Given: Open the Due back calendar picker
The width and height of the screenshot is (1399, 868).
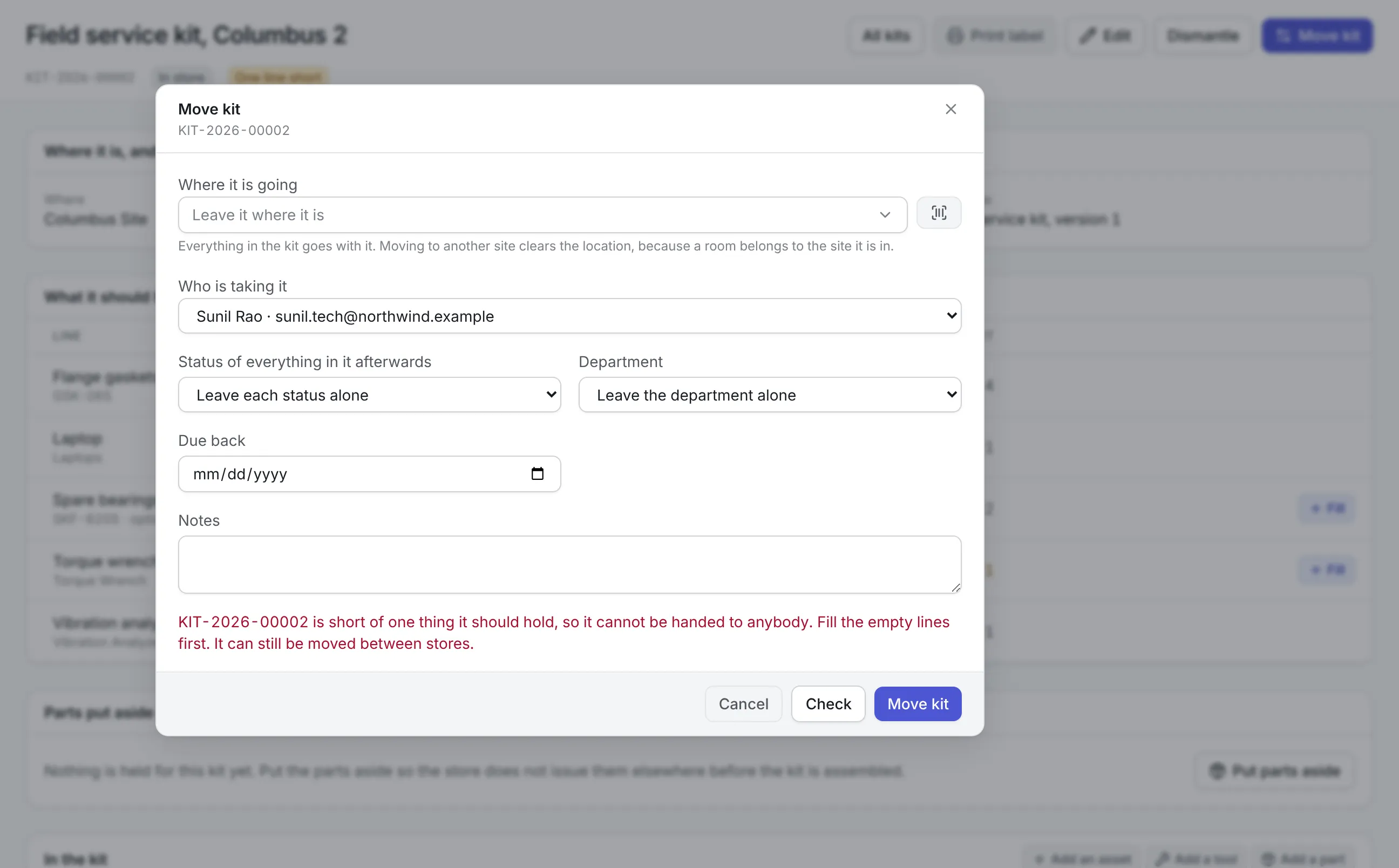Looking at the screenshot, I should 537,473.
